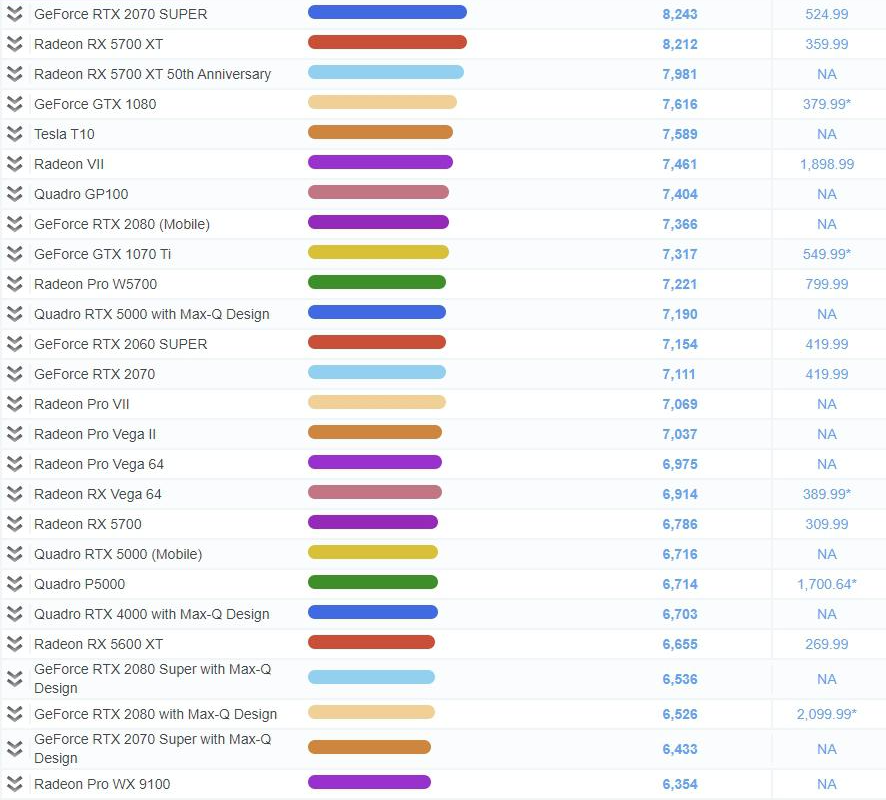Click the NA price for Tesla T10
The image size is (886, 800).
coord(827,134)
